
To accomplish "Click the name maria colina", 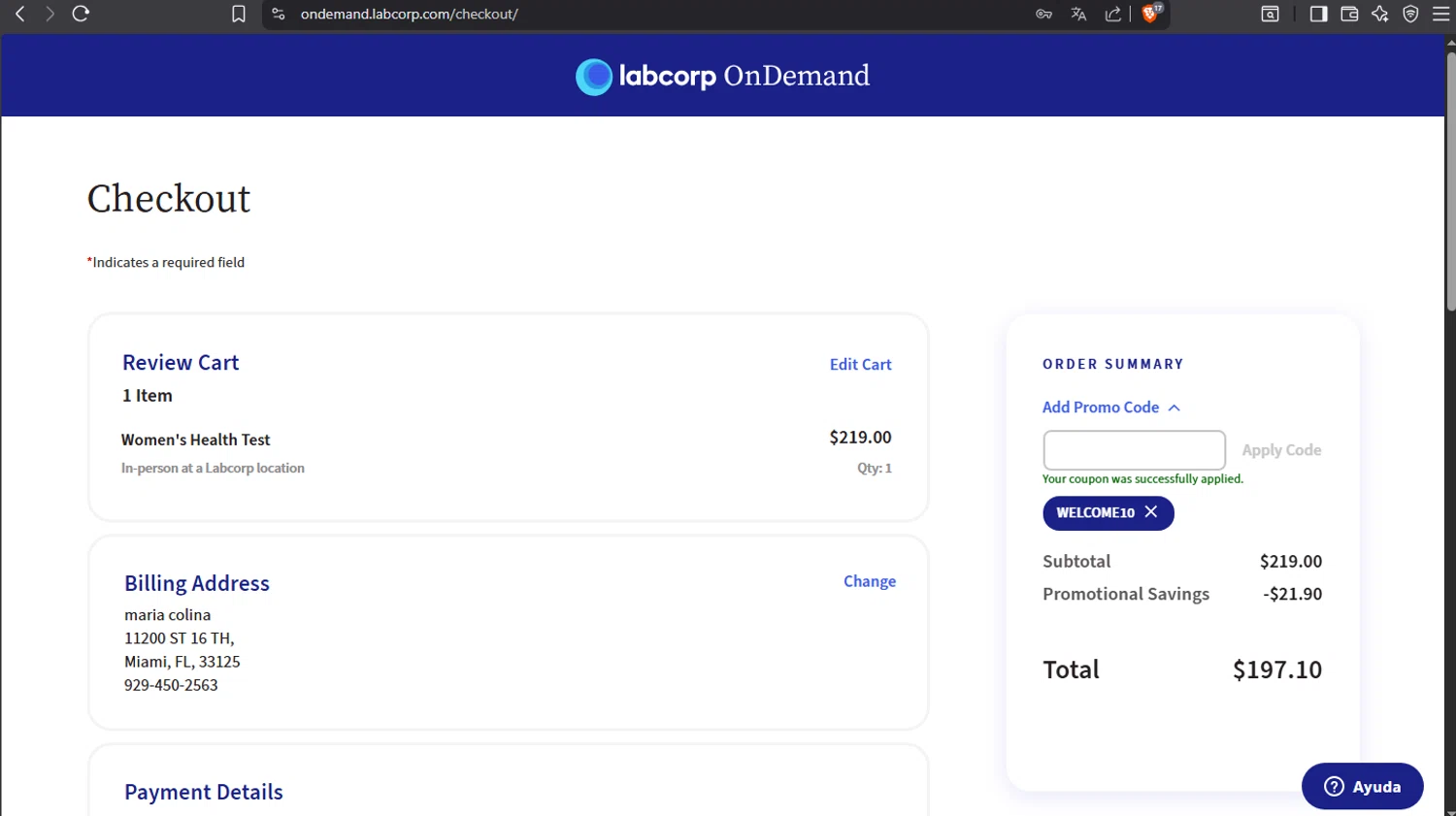I will pos(167,615).
